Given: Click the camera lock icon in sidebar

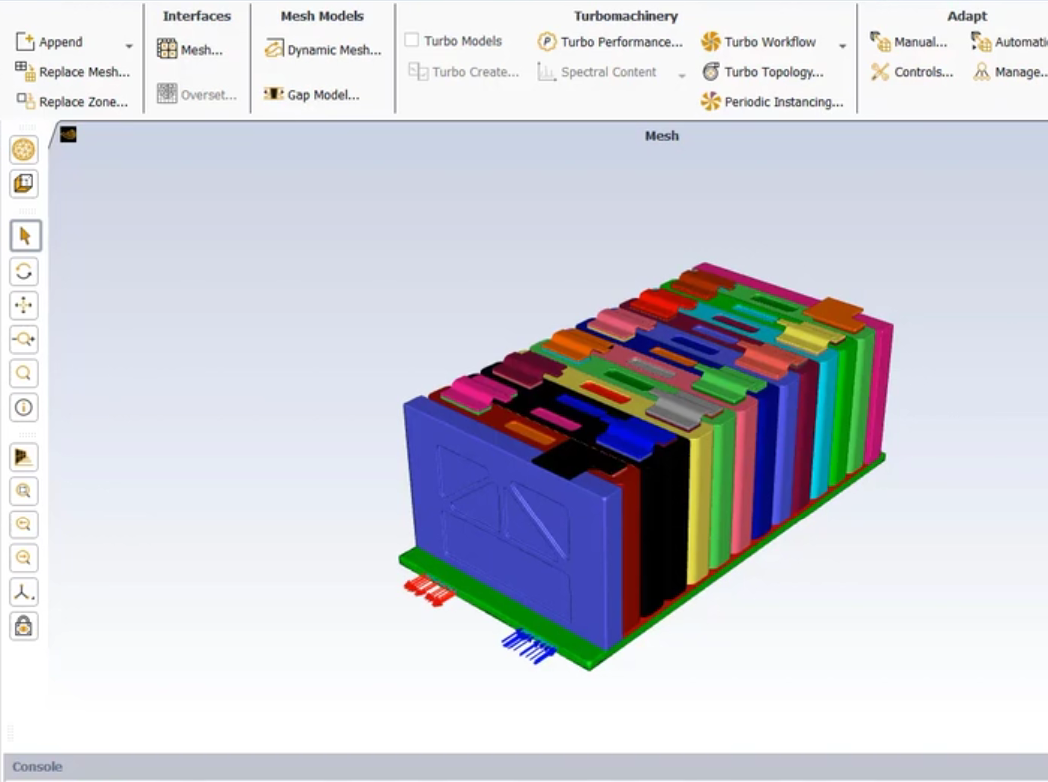Looking at the screenshot, I should pyautogui.click(x=24, y=626).
